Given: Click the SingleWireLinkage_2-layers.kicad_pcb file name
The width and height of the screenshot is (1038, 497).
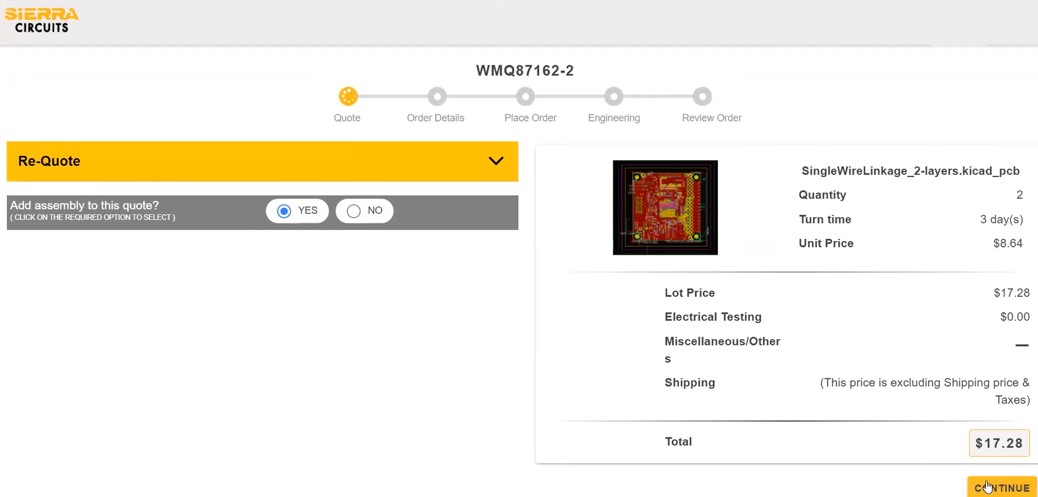Looking at the screenshot, I should [910, 171].
